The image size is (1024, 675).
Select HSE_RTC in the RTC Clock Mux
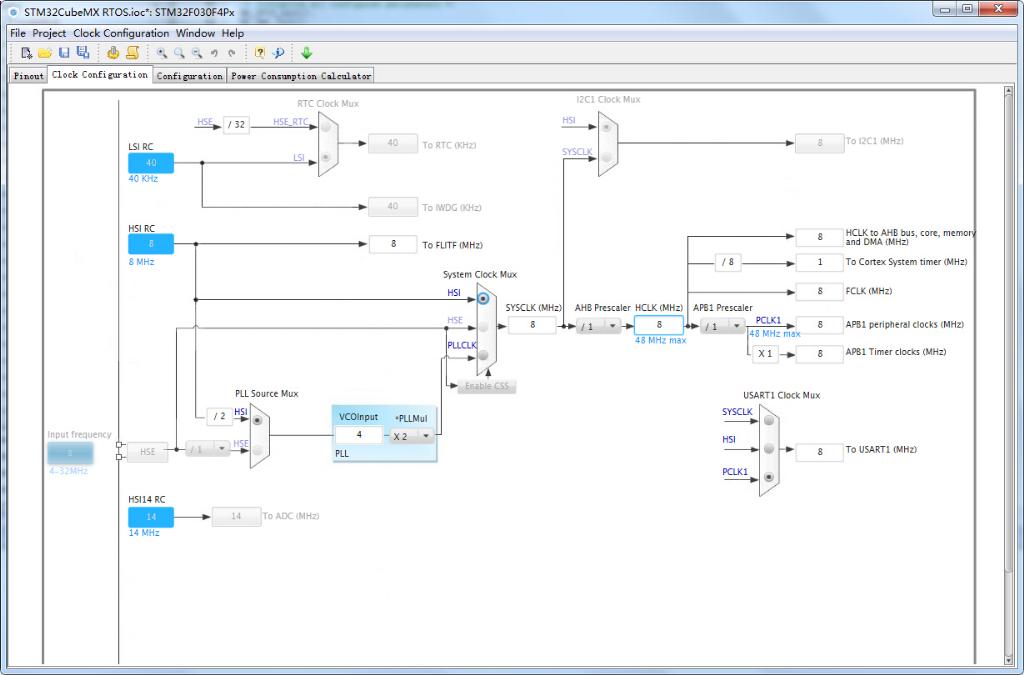(326, 127)
